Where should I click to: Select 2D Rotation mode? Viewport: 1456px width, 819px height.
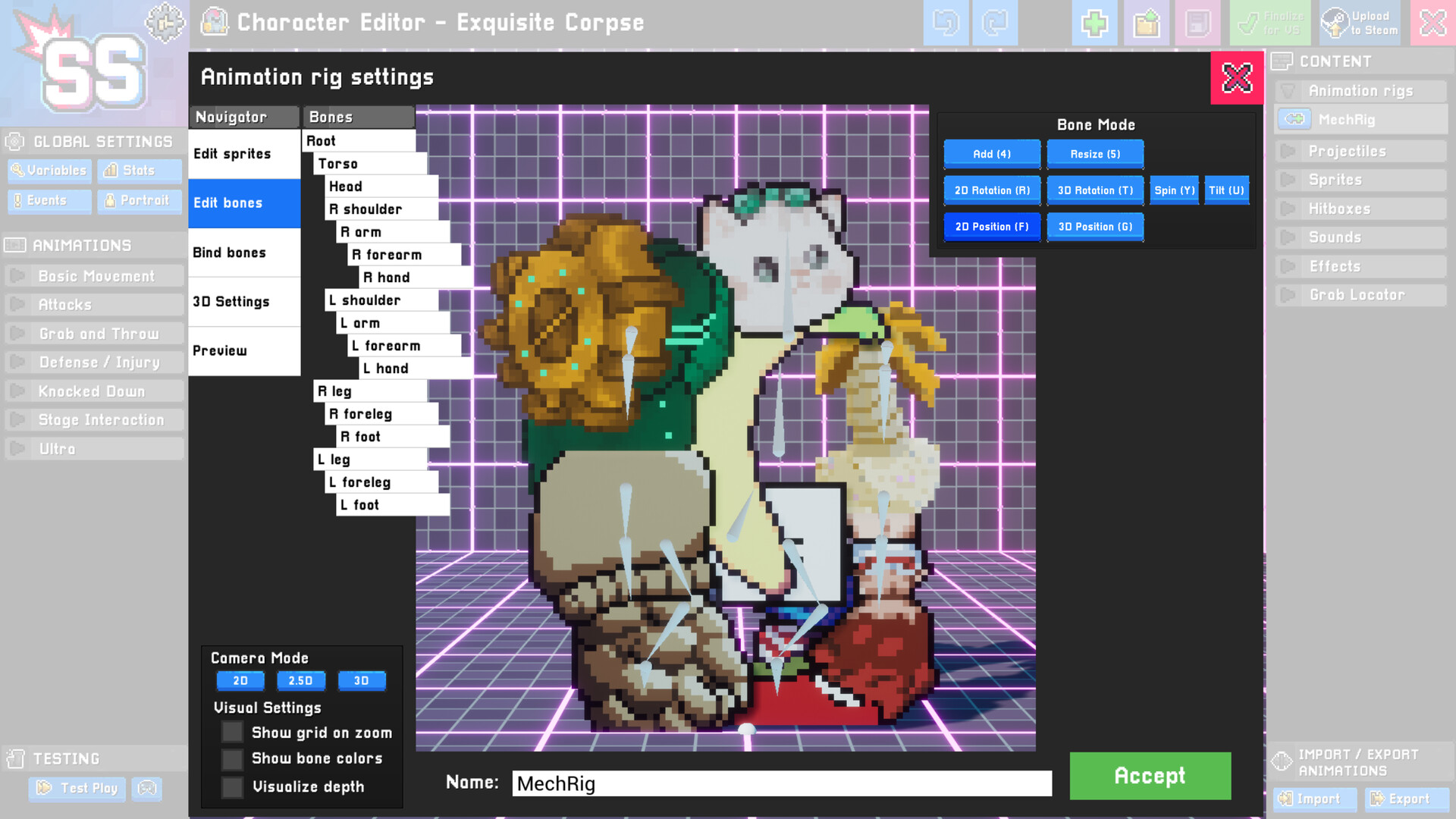tap(992, 190)
